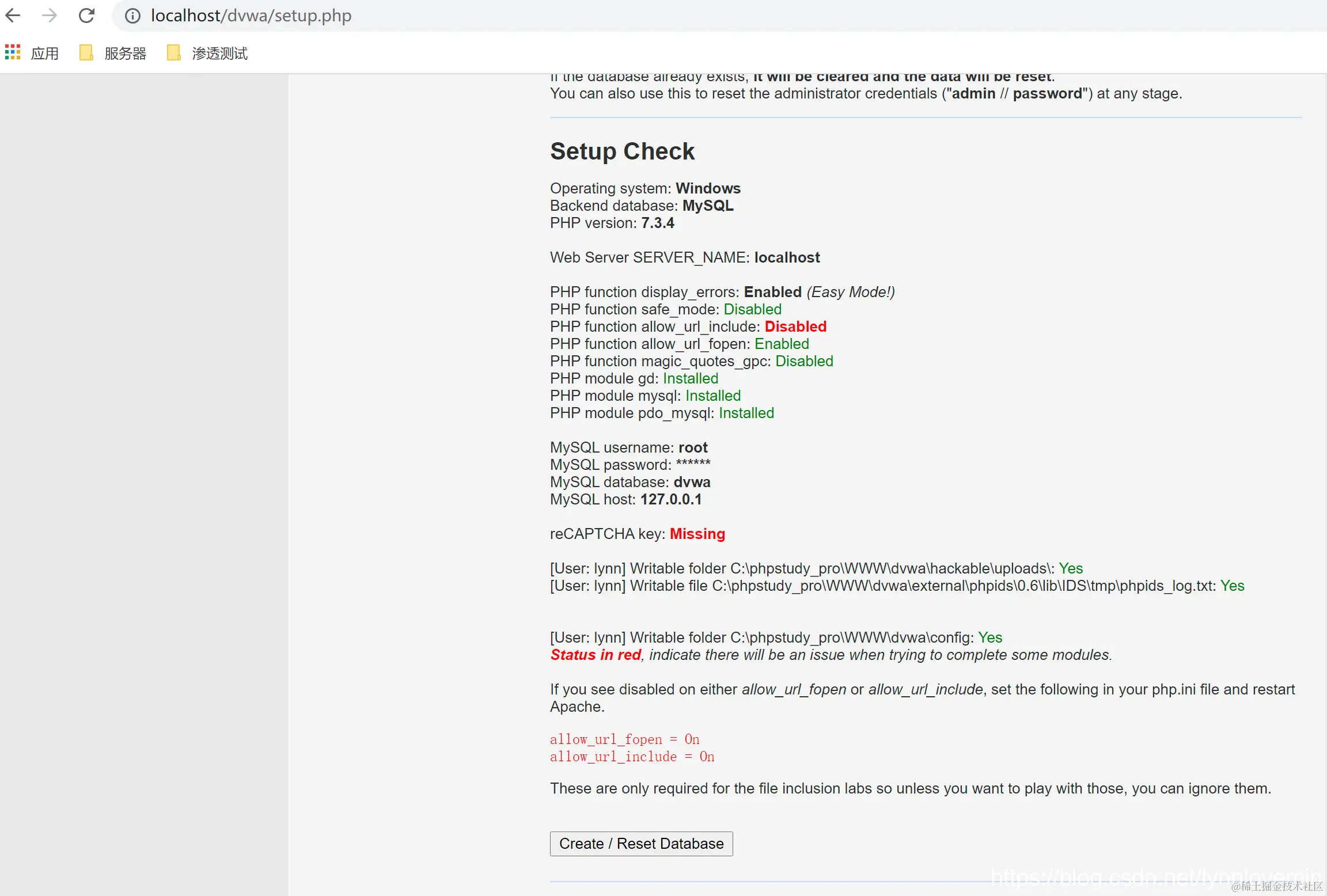
Task: Click the MySQL host 127.0.0.1 value
Action: 671,499
